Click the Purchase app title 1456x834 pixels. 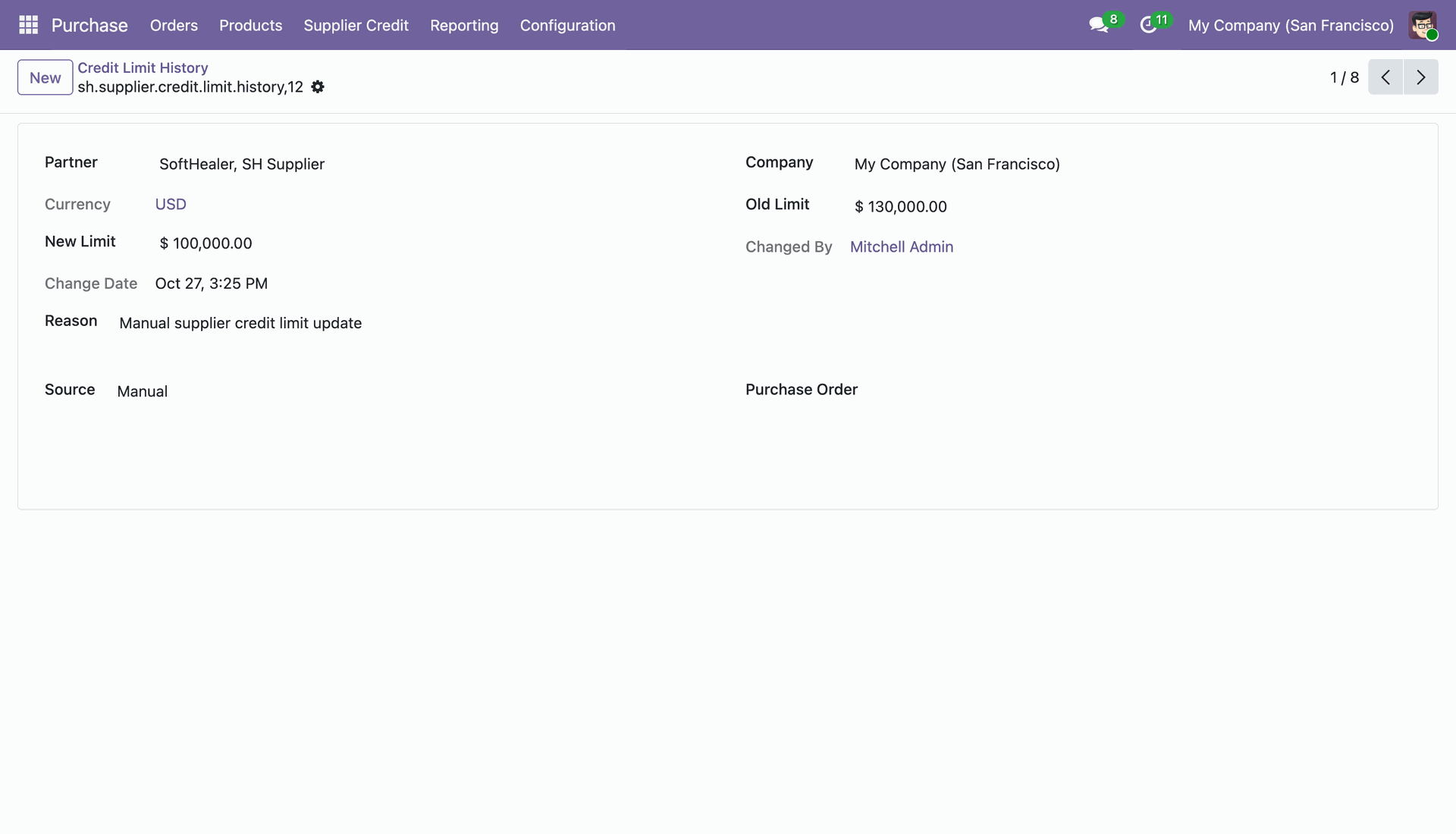(x=89, y=25)
